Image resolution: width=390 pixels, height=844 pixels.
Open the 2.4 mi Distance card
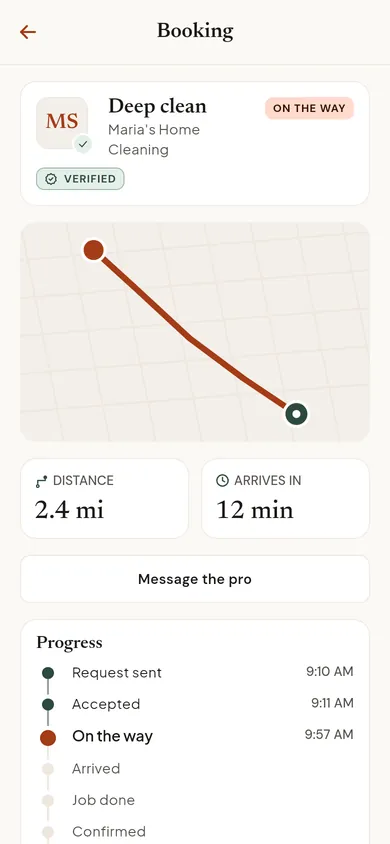point(104,498)
